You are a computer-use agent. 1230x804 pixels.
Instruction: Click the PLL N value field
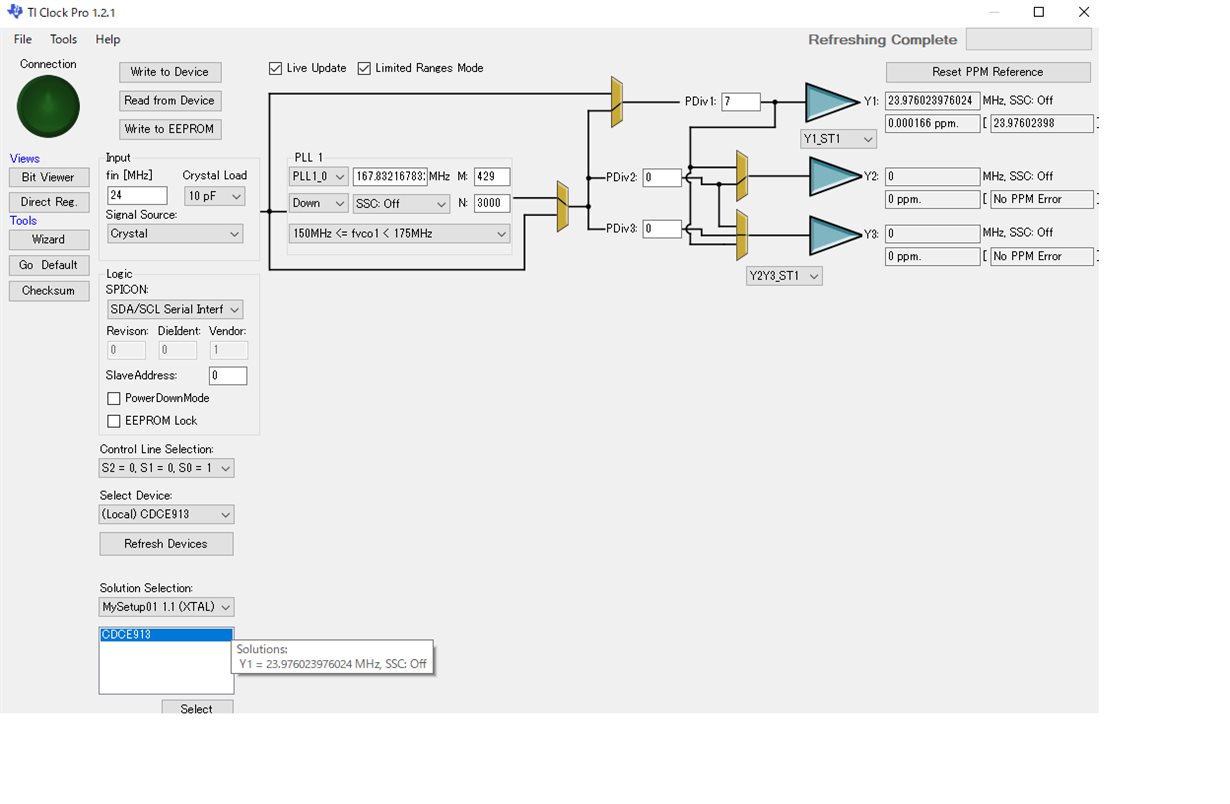(492, 204)
